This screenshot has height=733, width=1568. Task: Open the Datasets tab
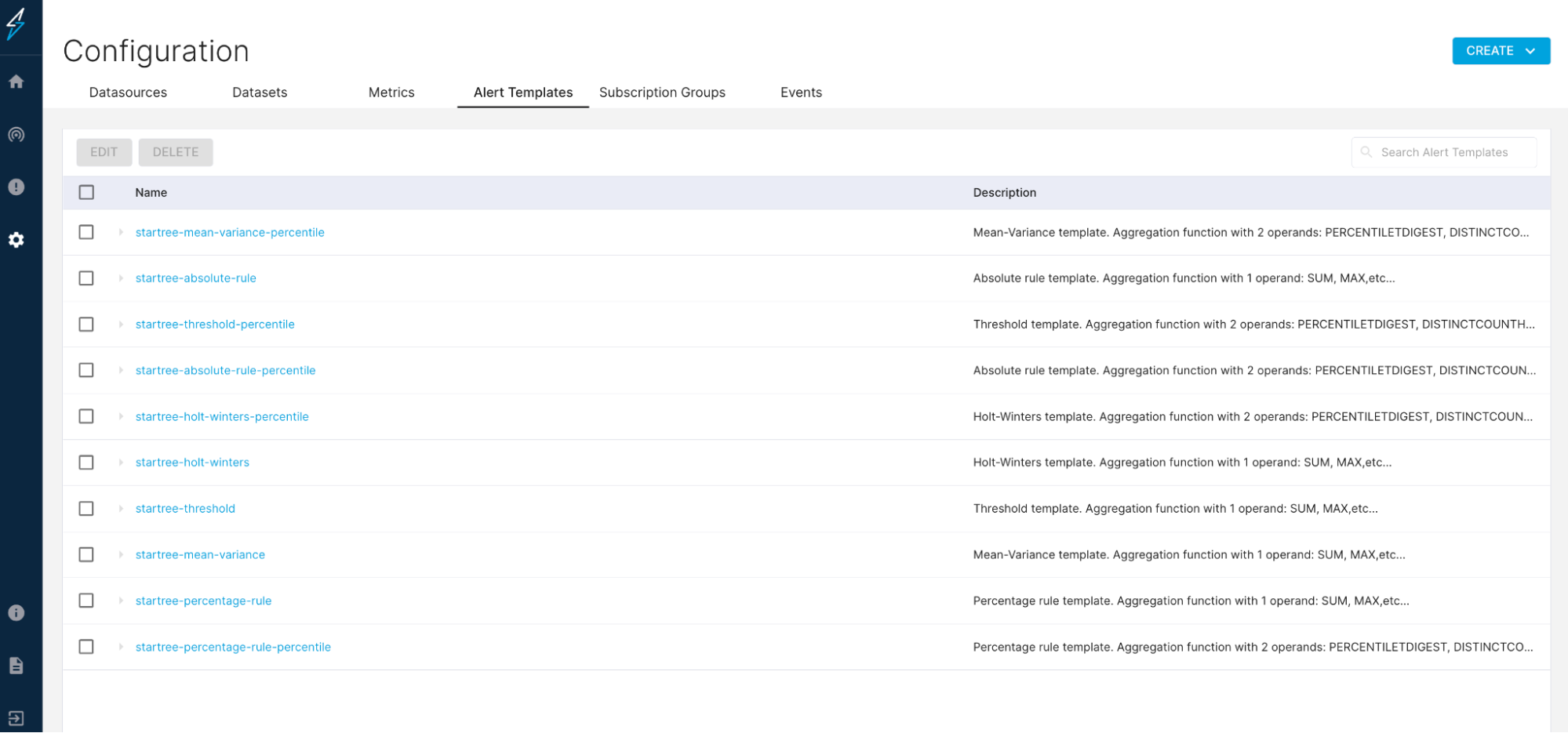tap(260, 92)
